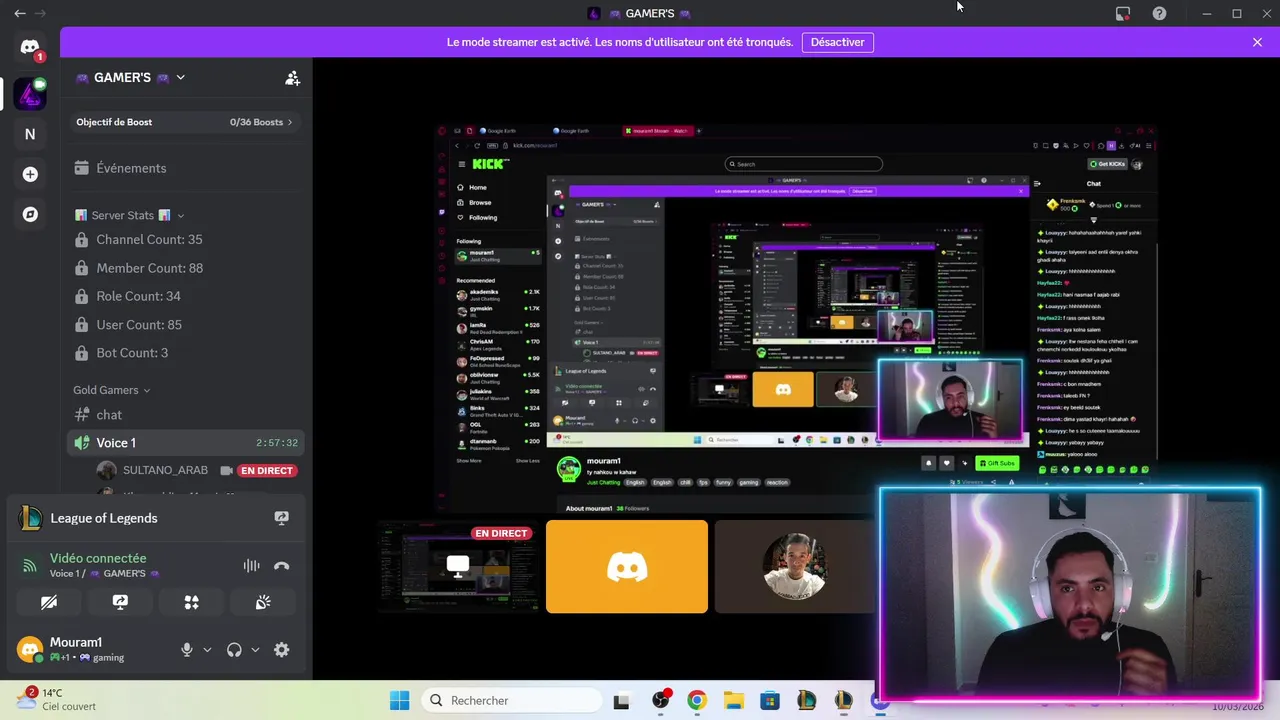Open the Événements calendar item

click(x=186, y=168)
